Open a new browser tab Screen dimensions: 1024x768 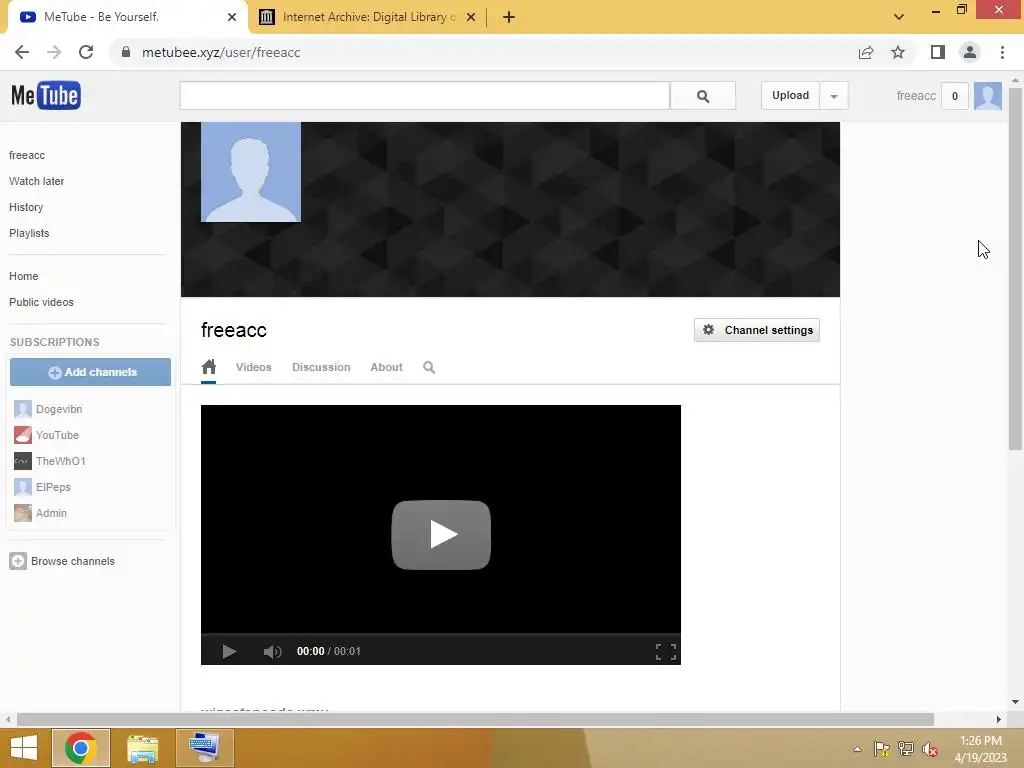pyautogui.click(x=509, y=17)
